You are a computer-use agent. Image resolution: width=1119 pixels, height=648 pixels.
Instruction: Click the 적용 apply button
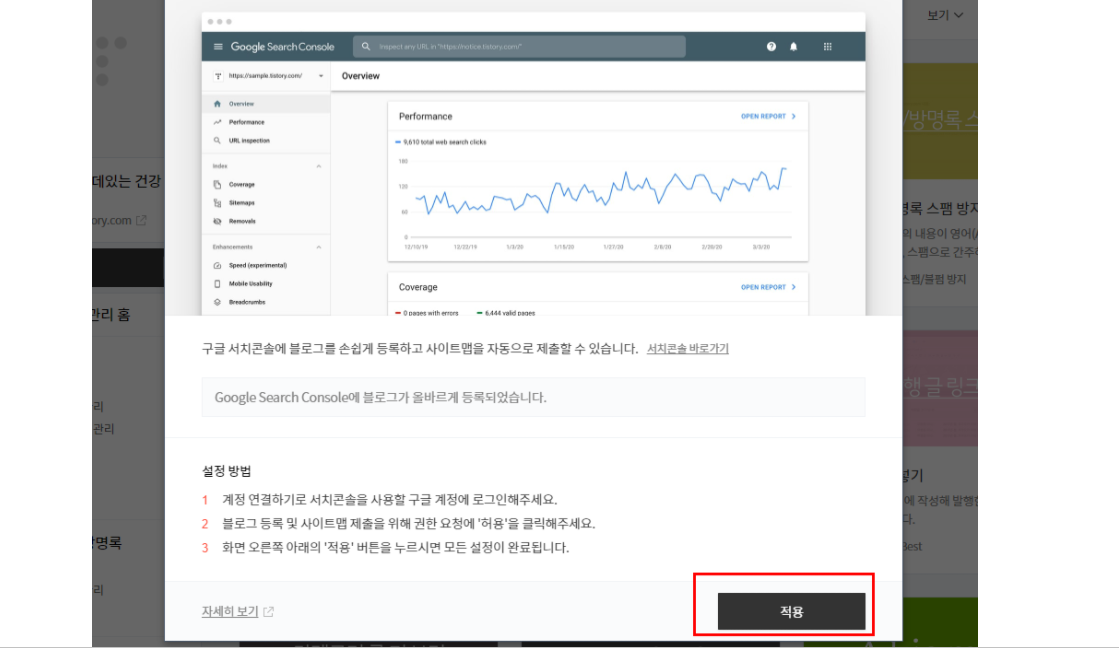[791, 611]
